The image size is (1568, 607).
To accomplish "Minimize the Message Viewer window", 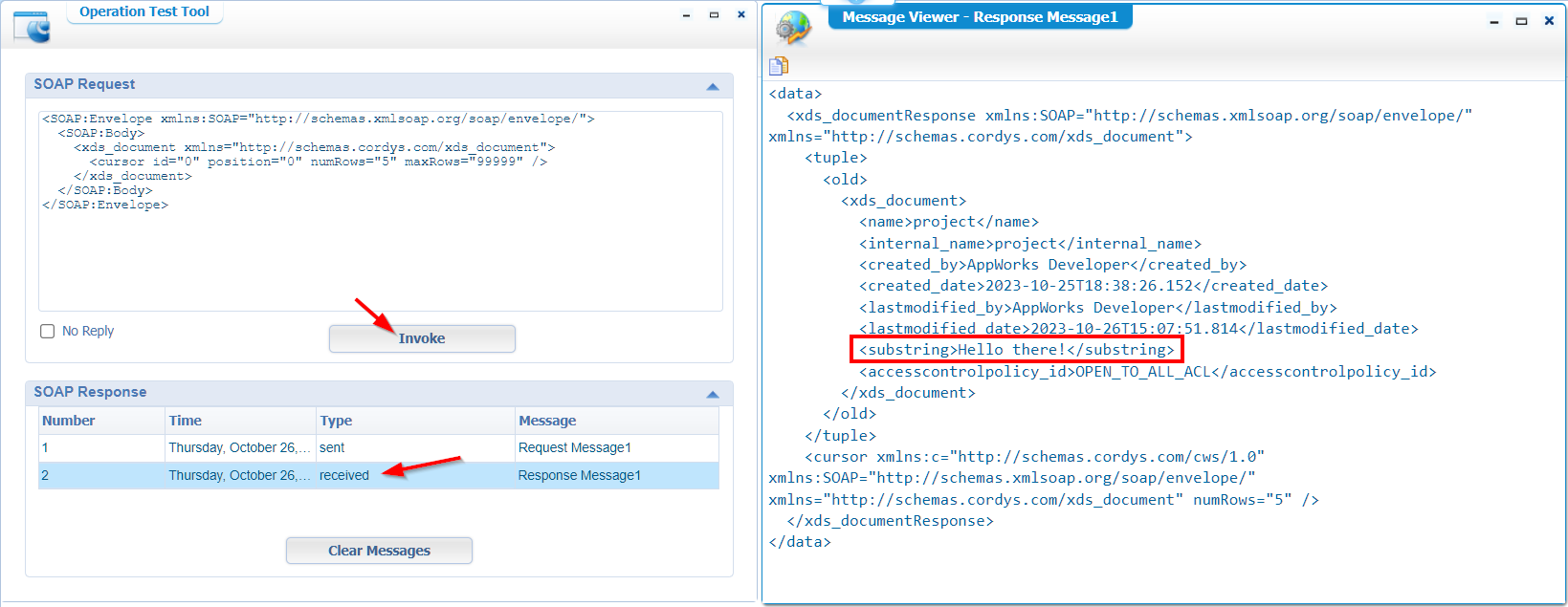I will 1493,21.
